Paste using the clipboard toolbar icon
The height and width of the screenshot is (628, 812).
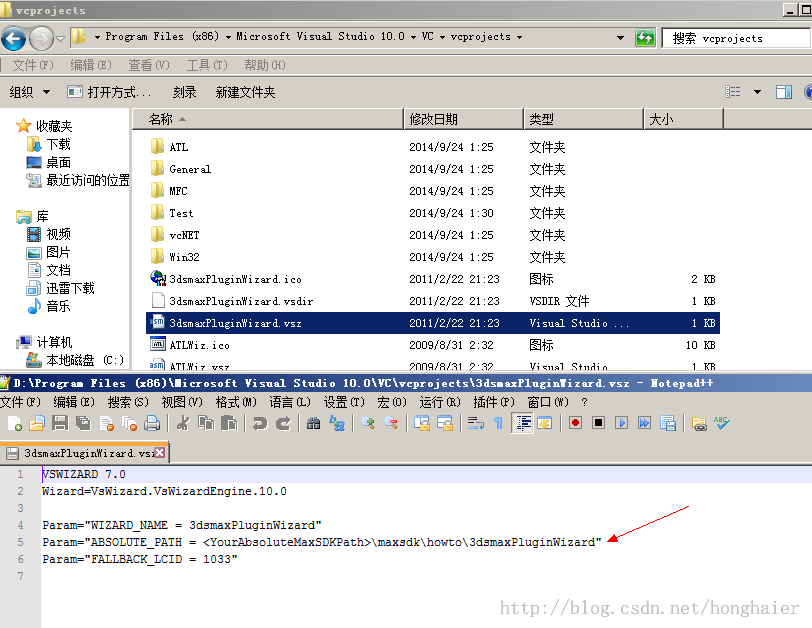click(x=228, y=423)
